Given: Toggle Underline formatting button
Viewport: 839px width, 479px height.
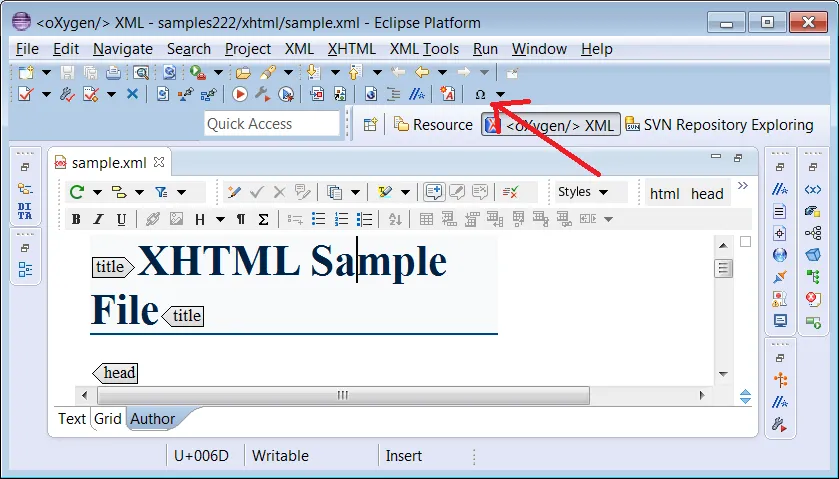Looking at the screenshot, I should click(x=121, y=219).
